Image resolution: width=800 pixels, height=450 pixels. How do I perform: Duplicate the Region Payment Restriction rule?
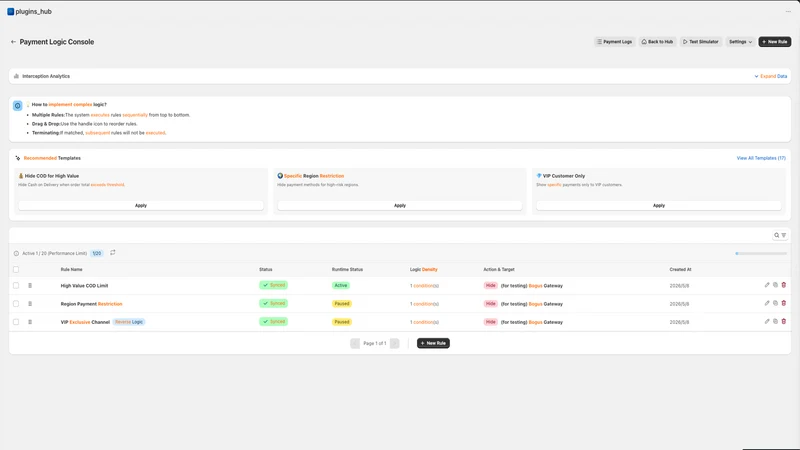[x=775, y=303]
